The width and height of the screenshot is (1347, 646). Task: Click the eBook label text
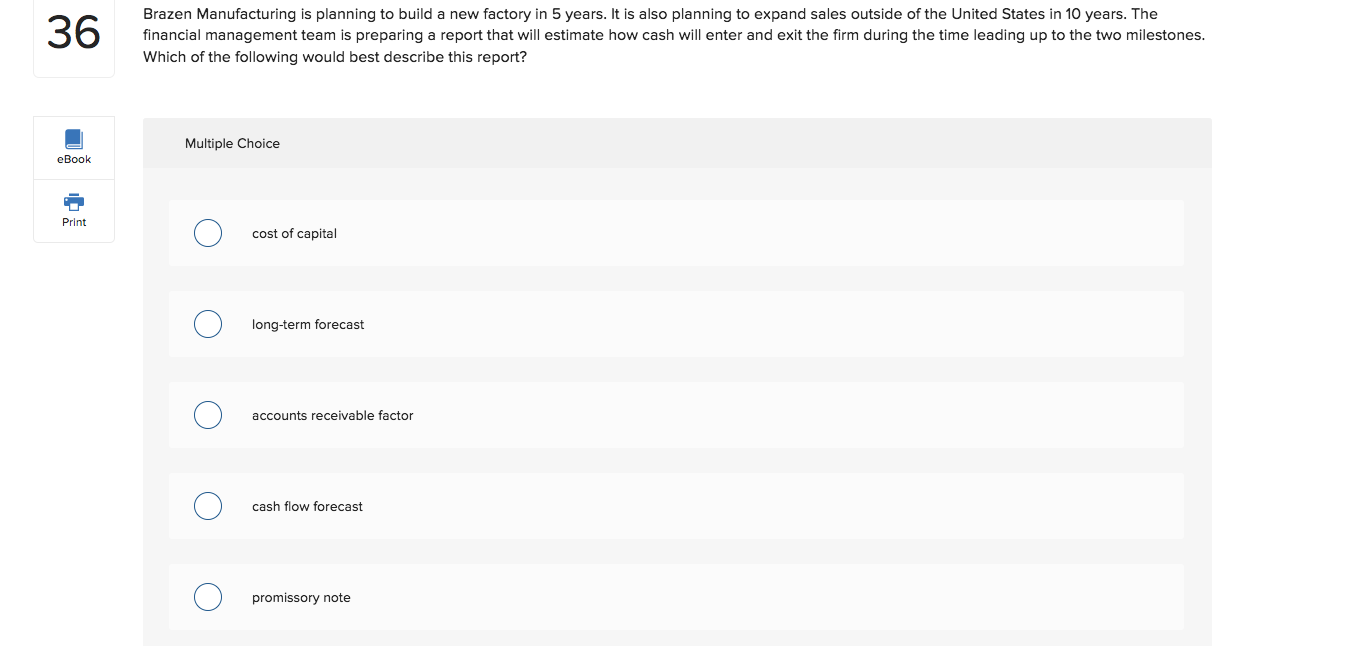[73, 158]
